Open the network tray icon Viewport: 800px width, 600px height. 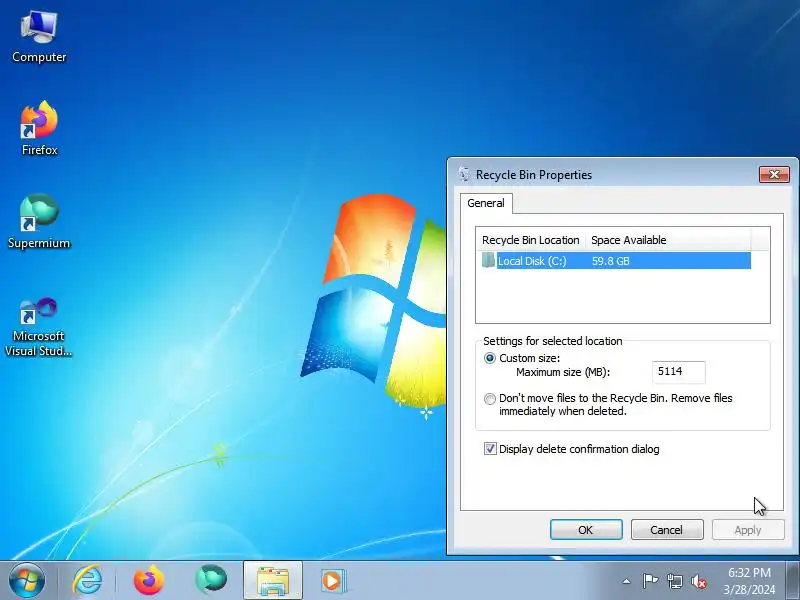(674, 581)
